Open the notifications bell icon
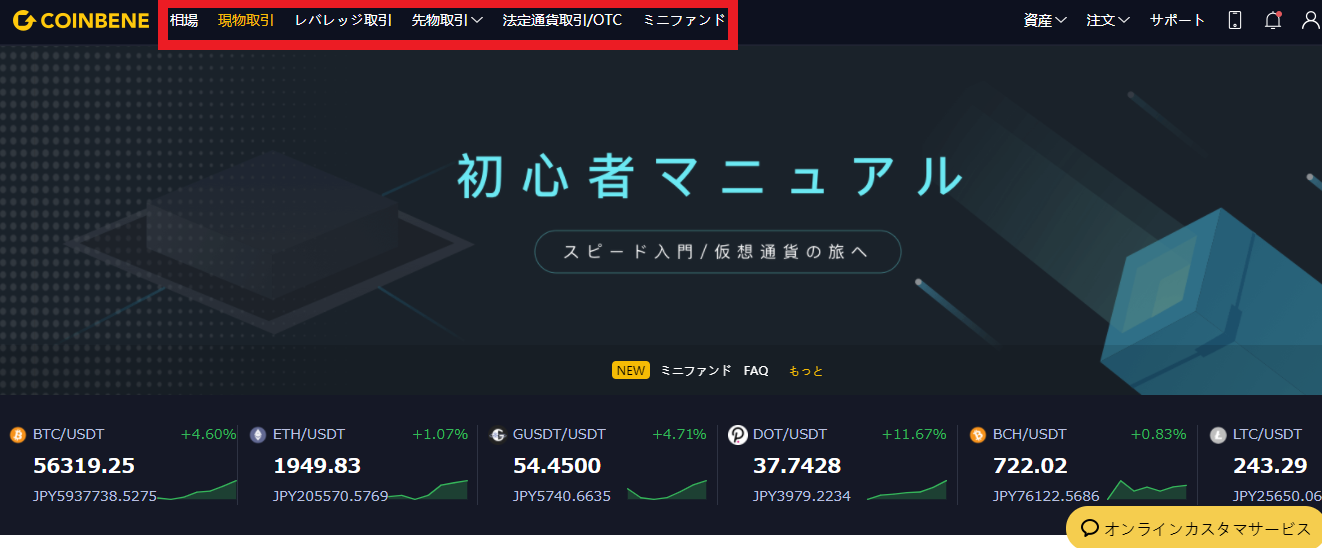Viewport: 1322px width, 548px height. click(x=1272, y=20)
